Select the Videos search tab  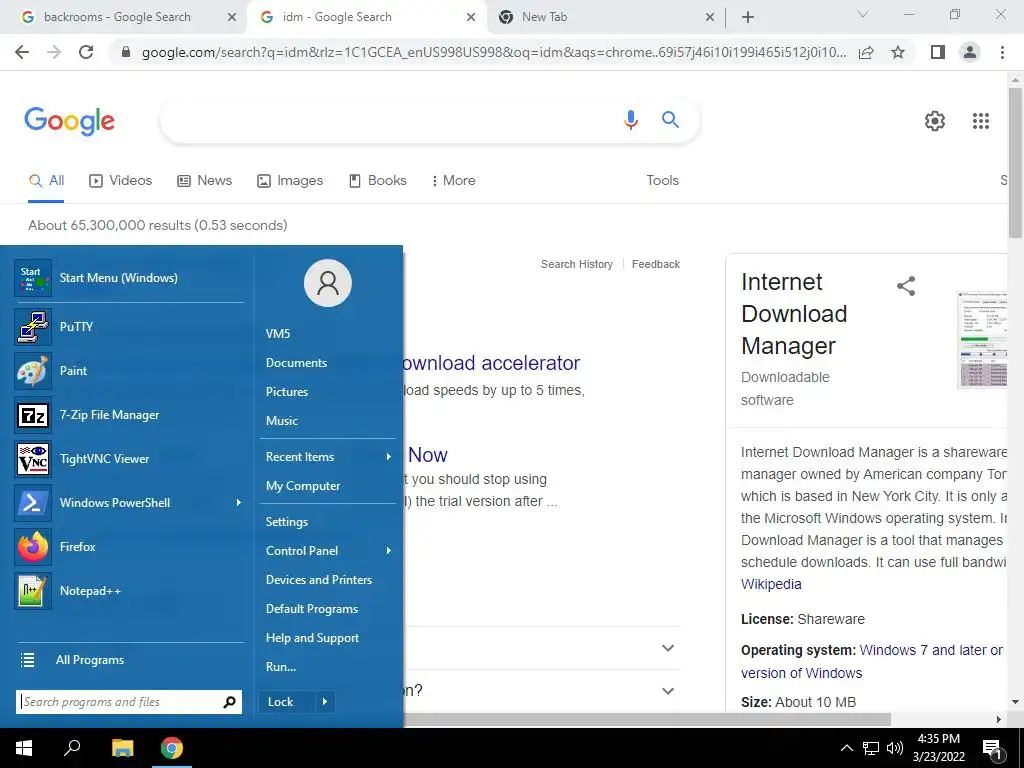tap(121, 180)
